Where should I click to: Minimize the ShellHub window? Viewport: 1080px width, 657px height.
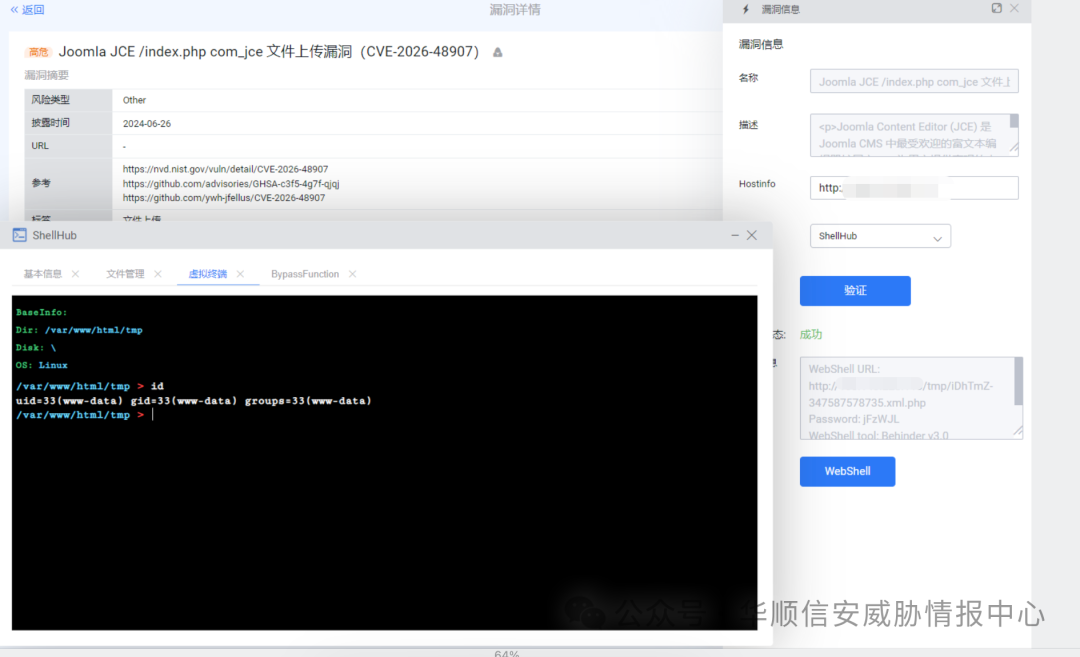(735, 236)
